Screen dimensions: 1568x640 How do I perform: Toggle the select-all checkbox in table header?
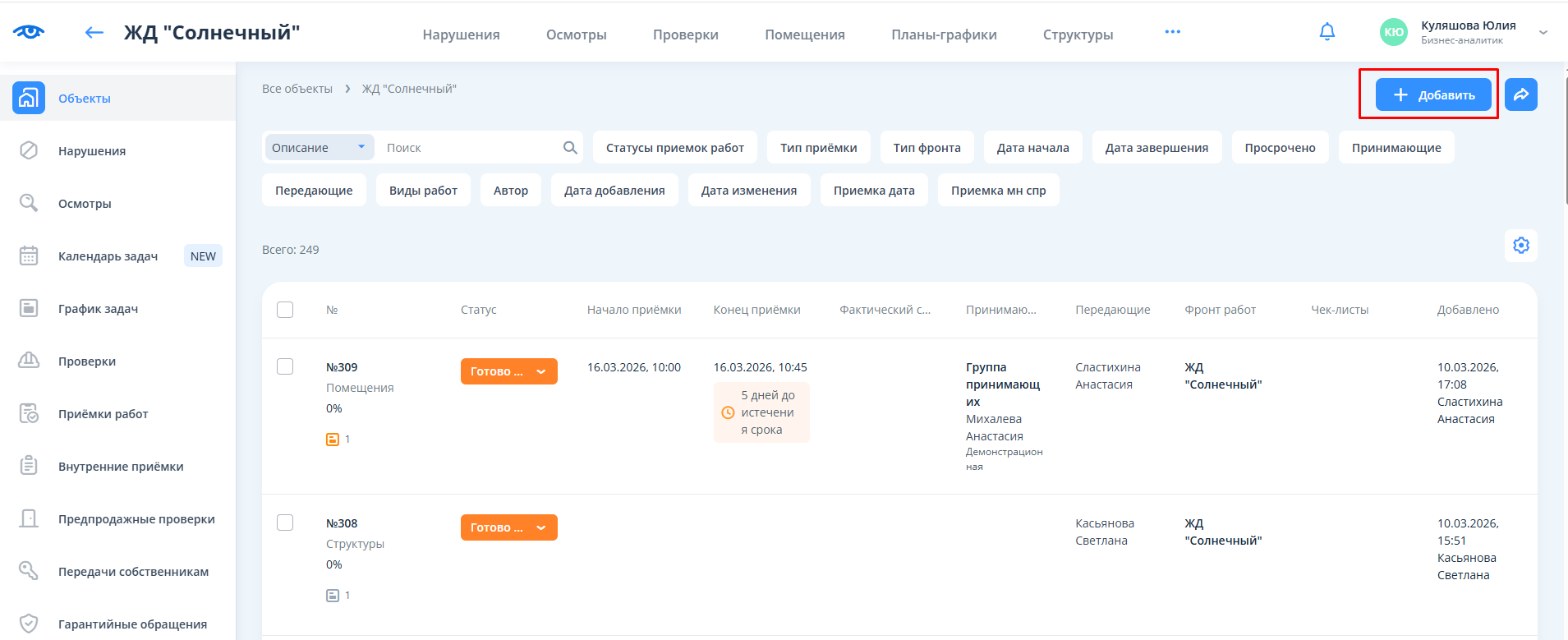coord(285,310)
